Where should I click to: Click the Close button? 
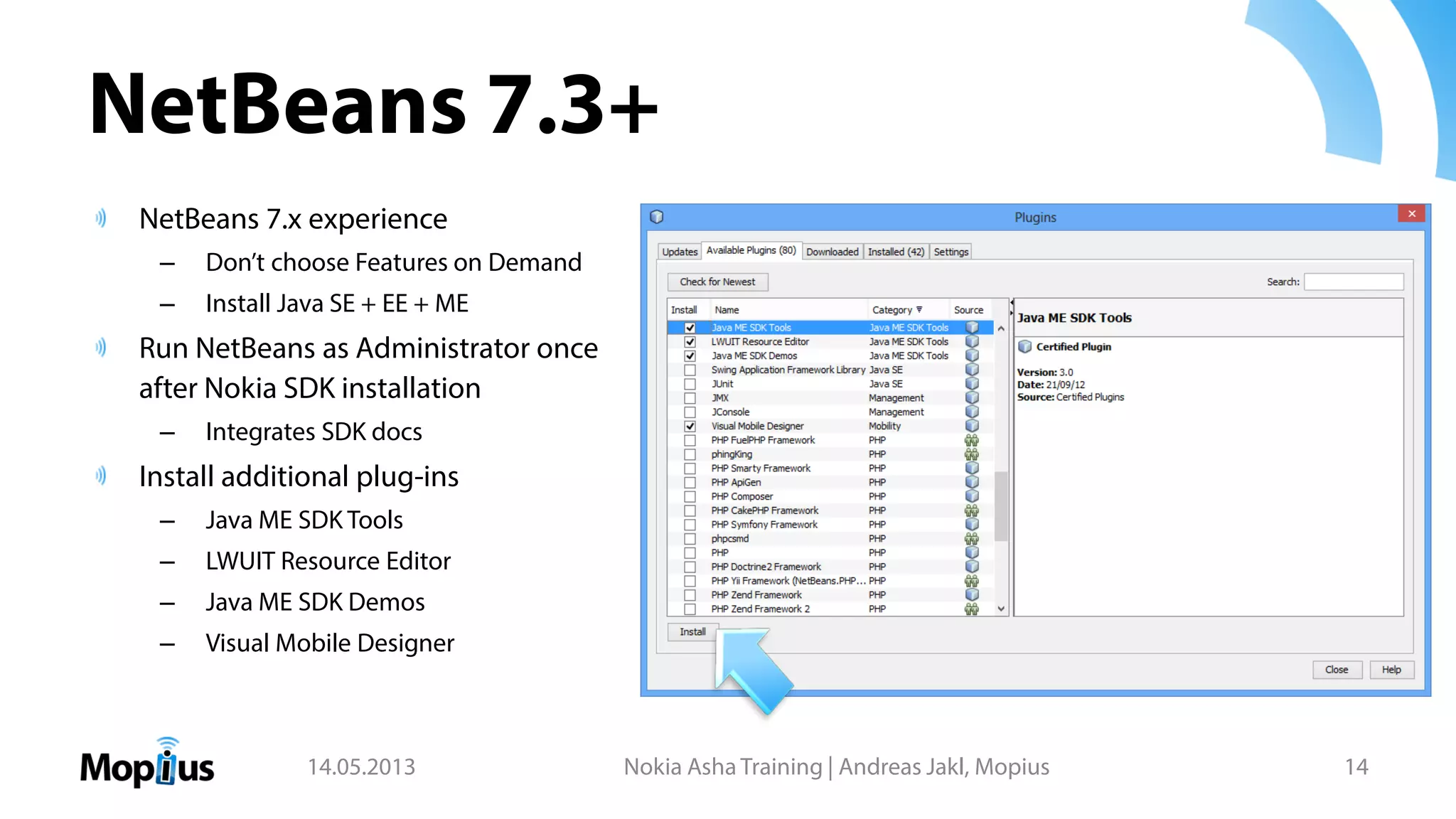(1337, 670)
